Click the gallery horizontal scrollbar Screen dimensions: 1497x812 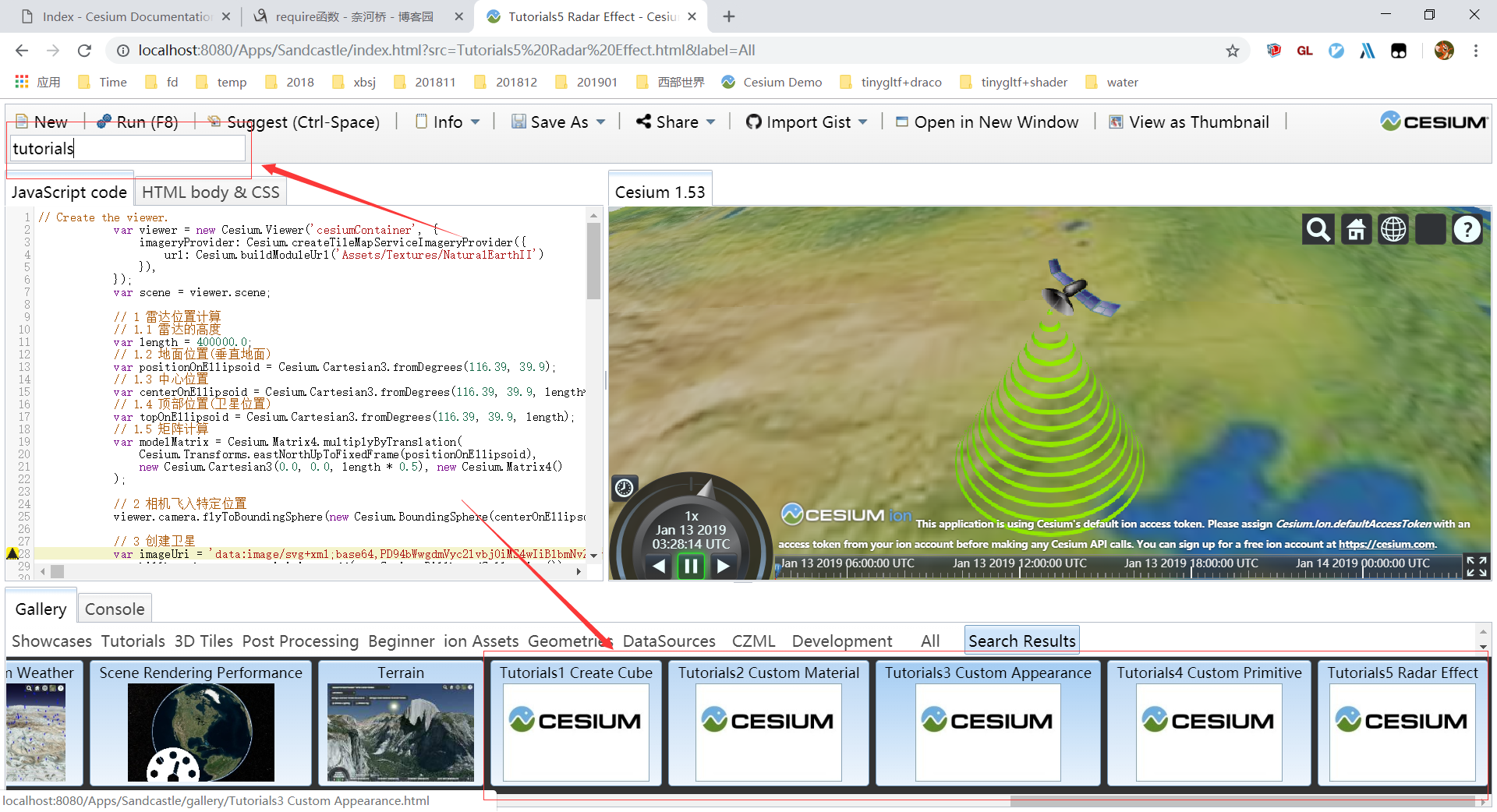click(1242, 800)
